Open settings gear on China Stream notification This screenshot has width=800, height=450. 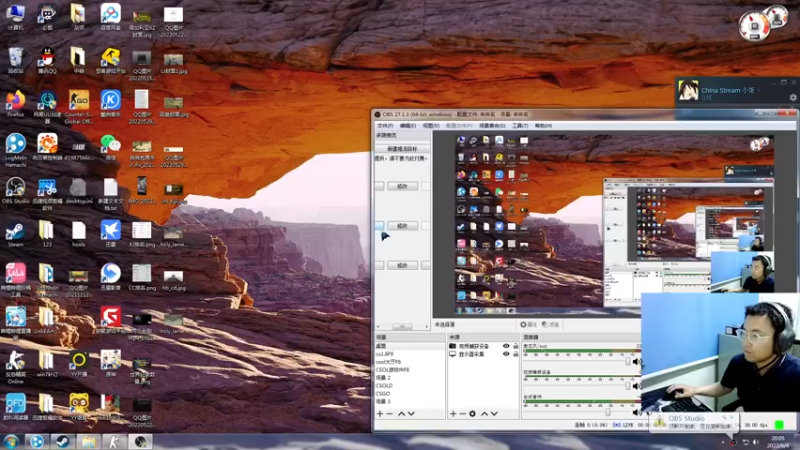(x=792, y=97)
